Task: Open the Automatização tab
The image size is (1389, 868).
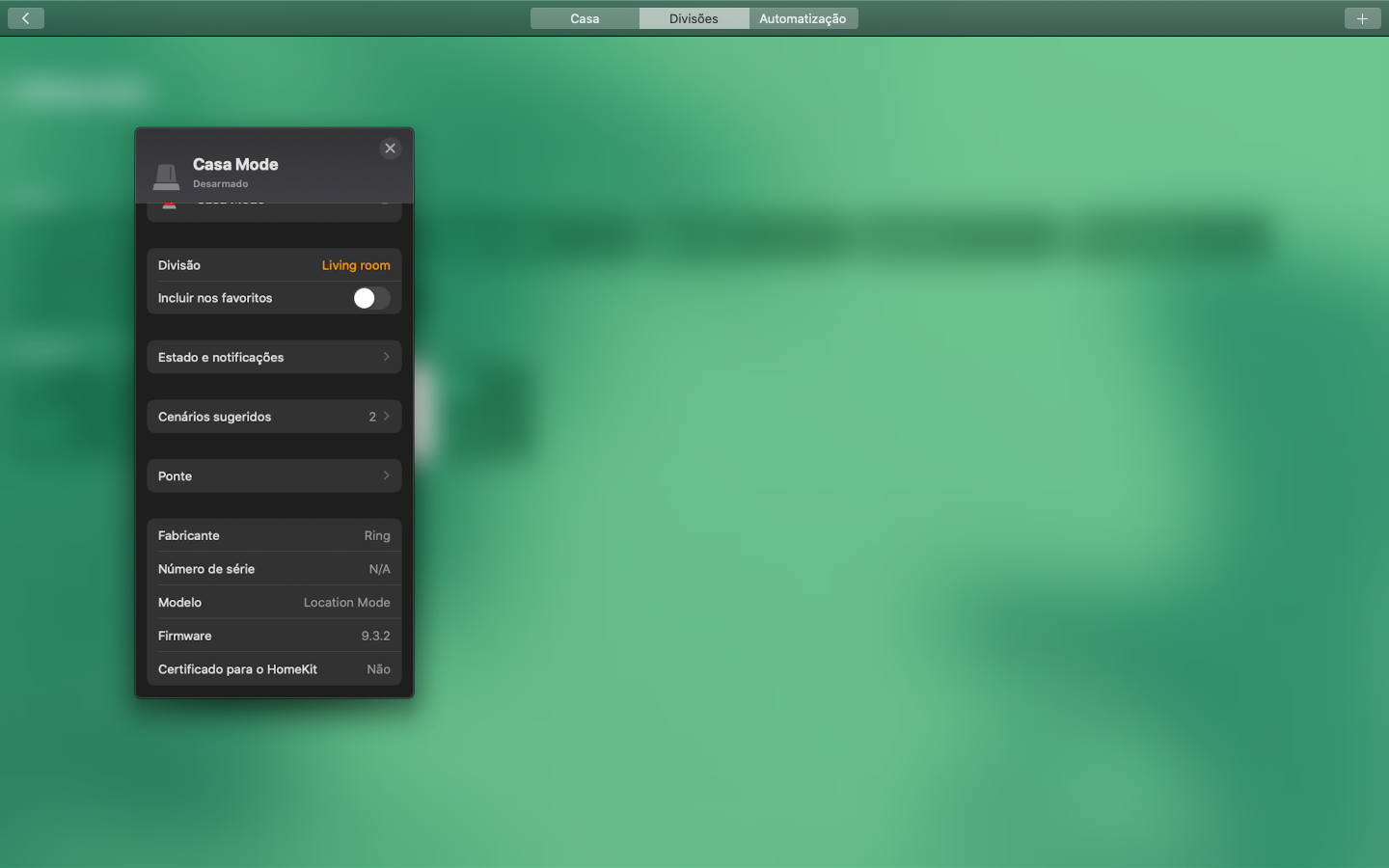Action: pyautogui.click(x=803, y=18)
